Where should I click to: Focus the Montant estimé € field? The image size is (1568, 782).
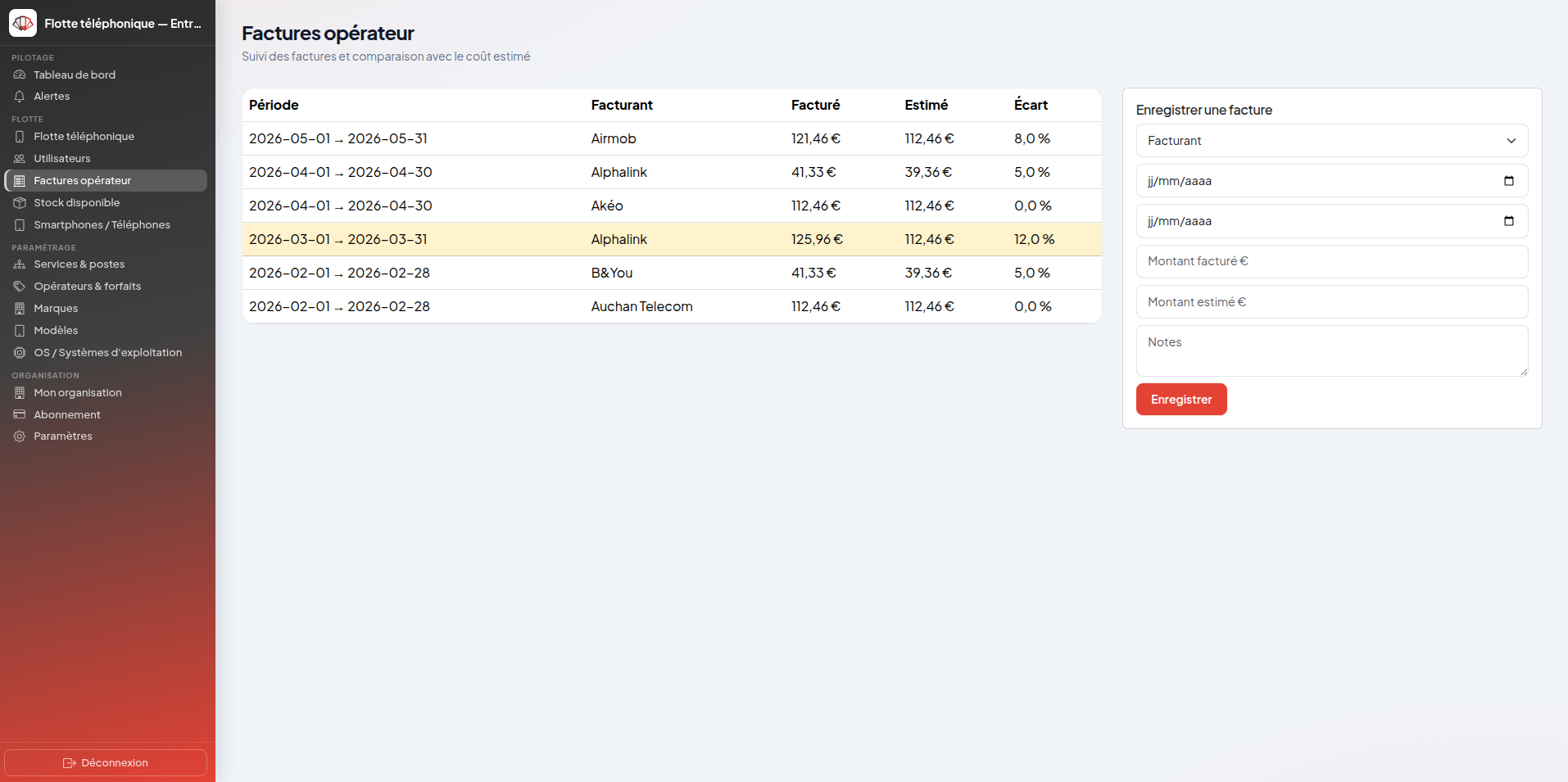click(x=1331, y=302)
